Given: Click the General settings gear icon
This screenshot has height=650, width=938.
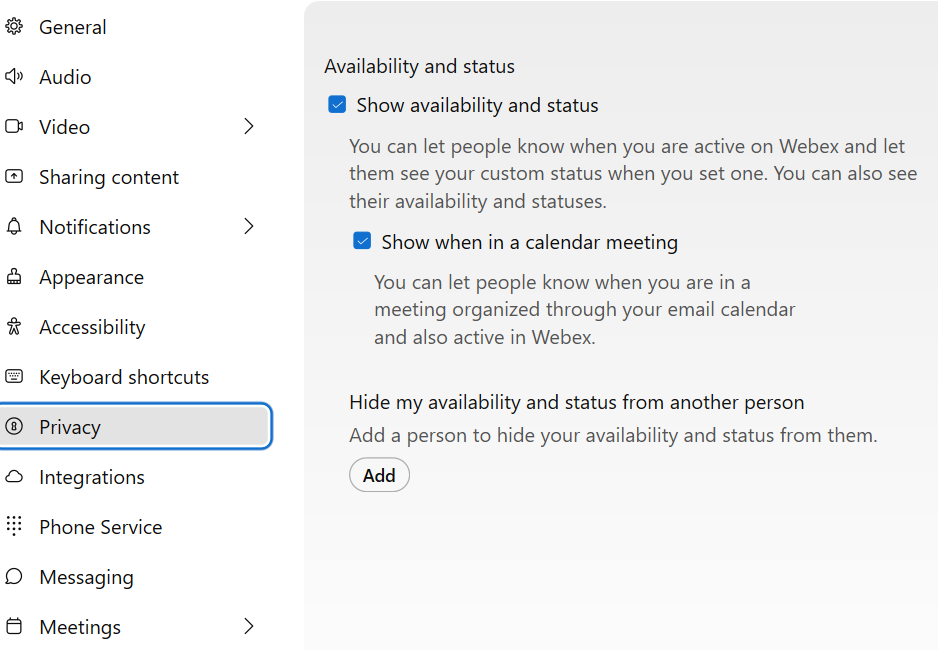Looking at the screenshot, I should (x=15, y=27).
